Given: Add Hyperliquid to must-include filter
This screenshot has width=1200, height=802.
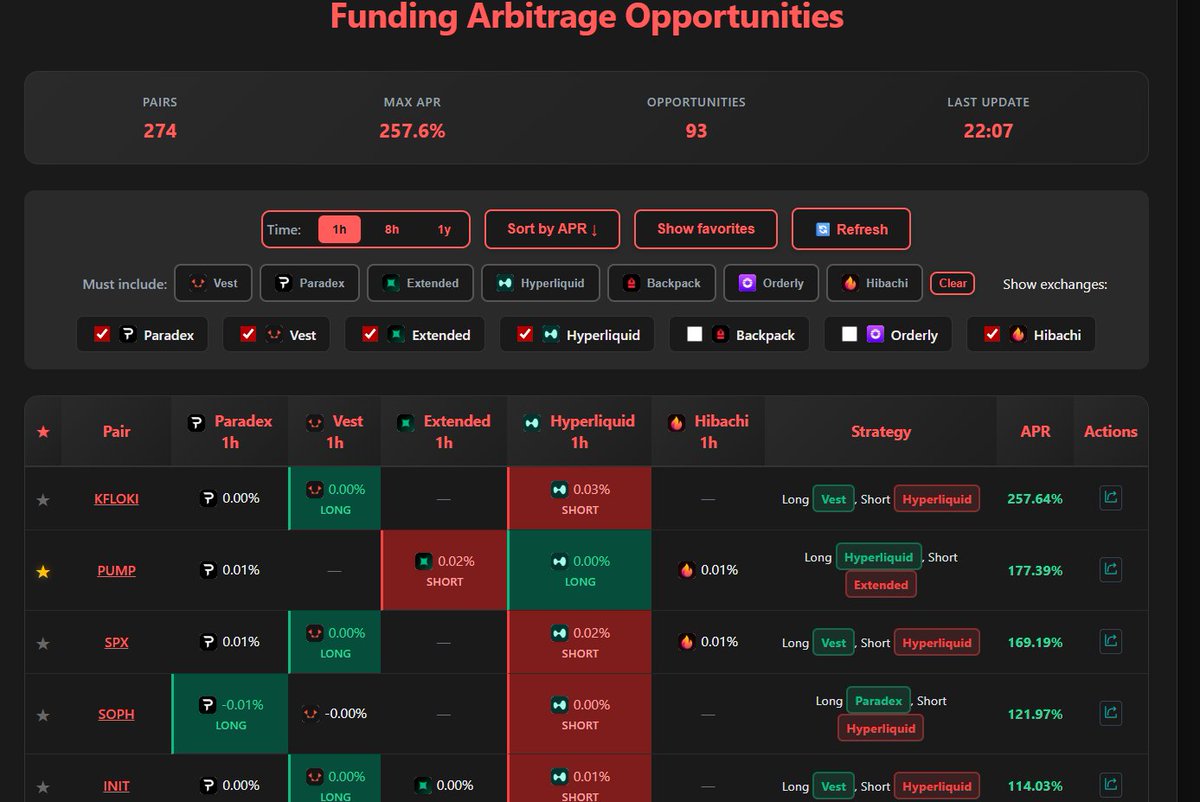Looking at the screenshot, I should coord(541,283).
